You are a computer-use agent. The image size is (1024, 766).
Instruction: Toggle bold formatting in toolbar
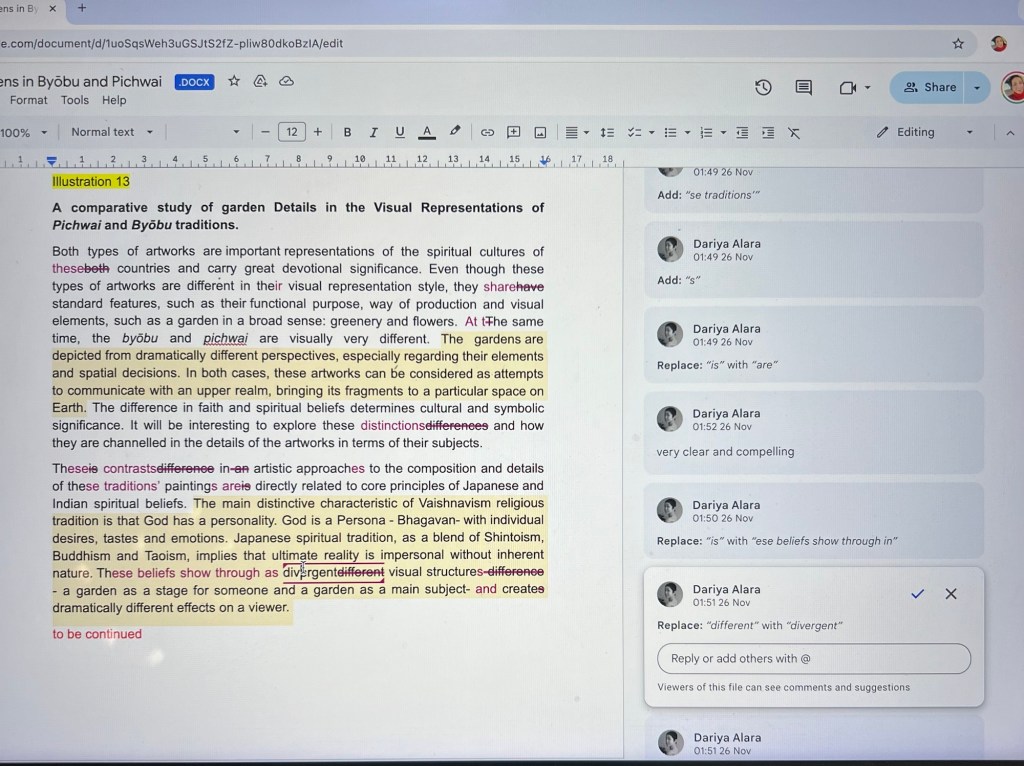pos(347,132)
